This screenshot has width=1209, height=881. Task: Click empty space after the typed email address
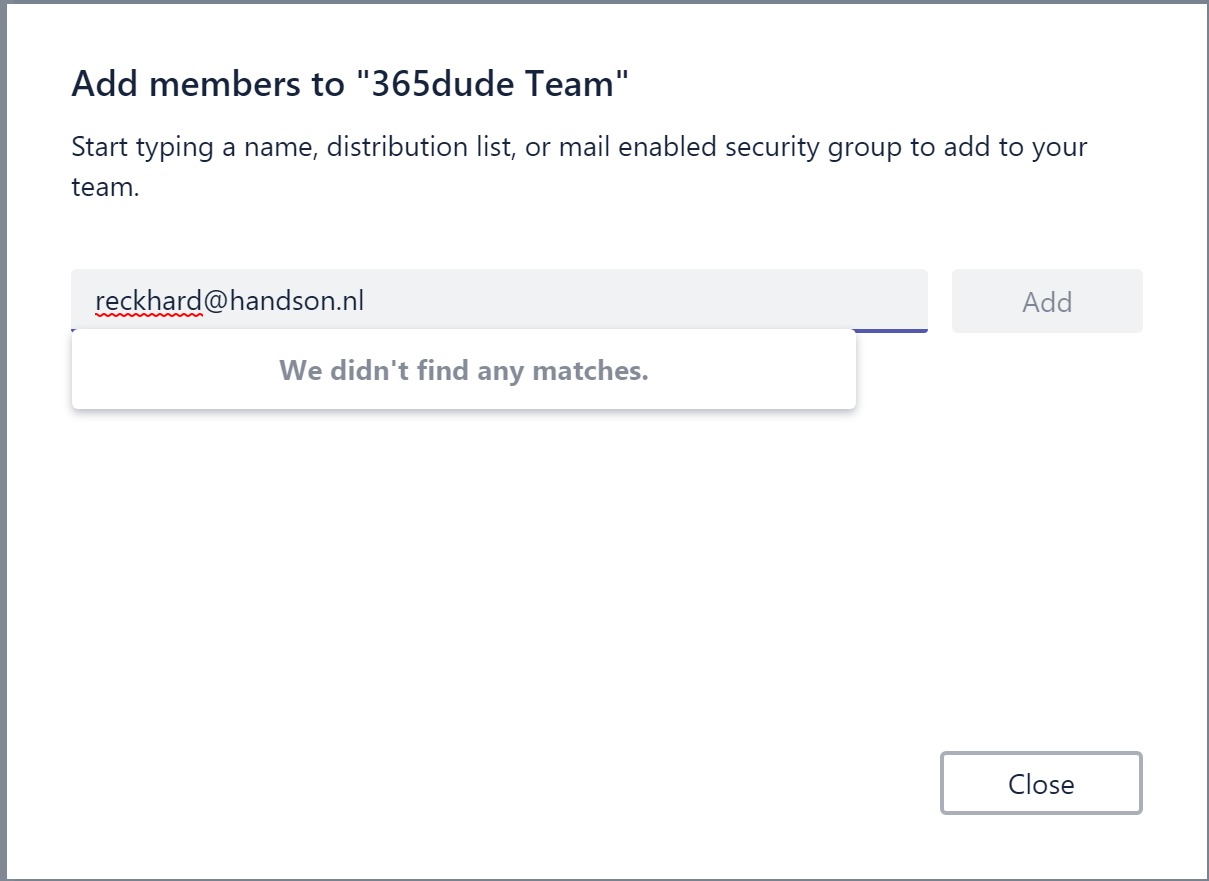[x=640, y=300]
